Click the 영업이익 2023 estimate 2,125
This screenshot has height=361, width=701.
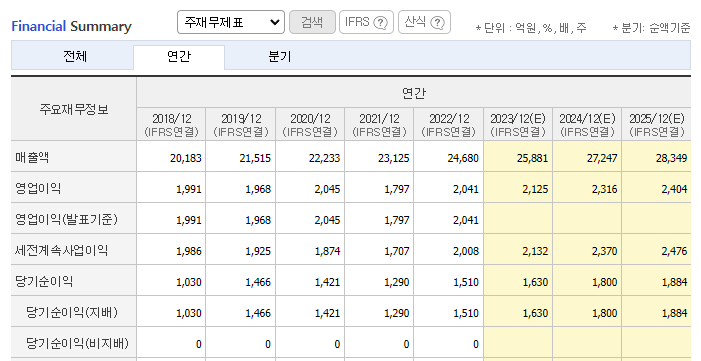pyautogui.click(x=535, y=189)
